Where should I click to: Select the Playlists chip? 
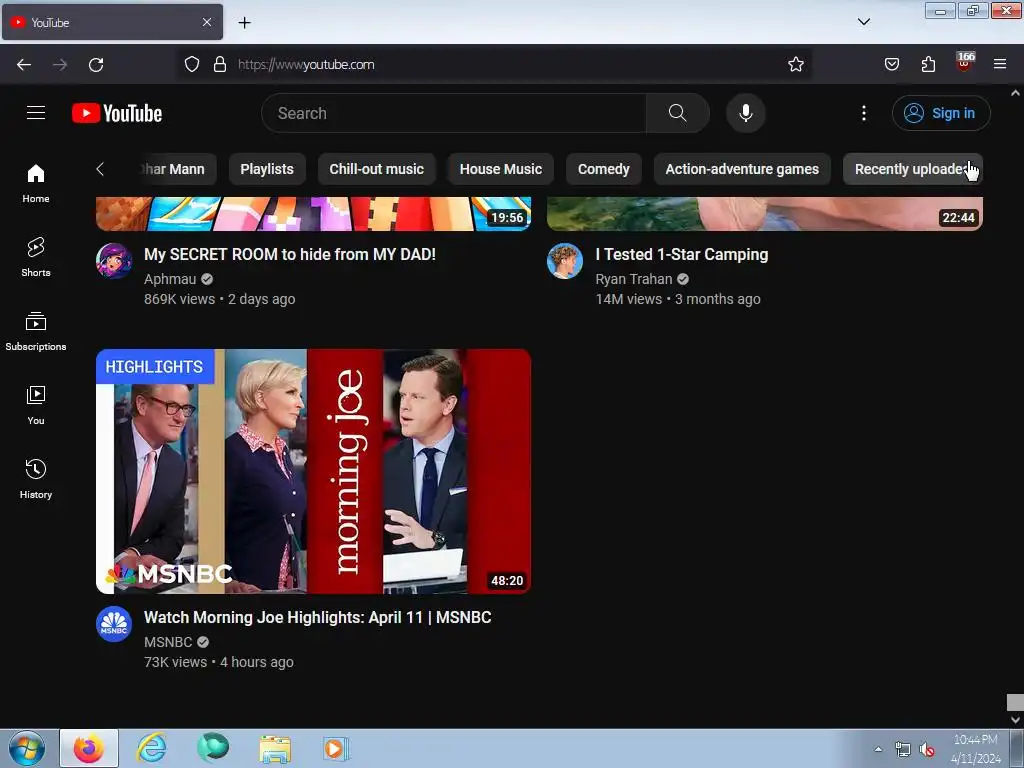pos(267,169)
